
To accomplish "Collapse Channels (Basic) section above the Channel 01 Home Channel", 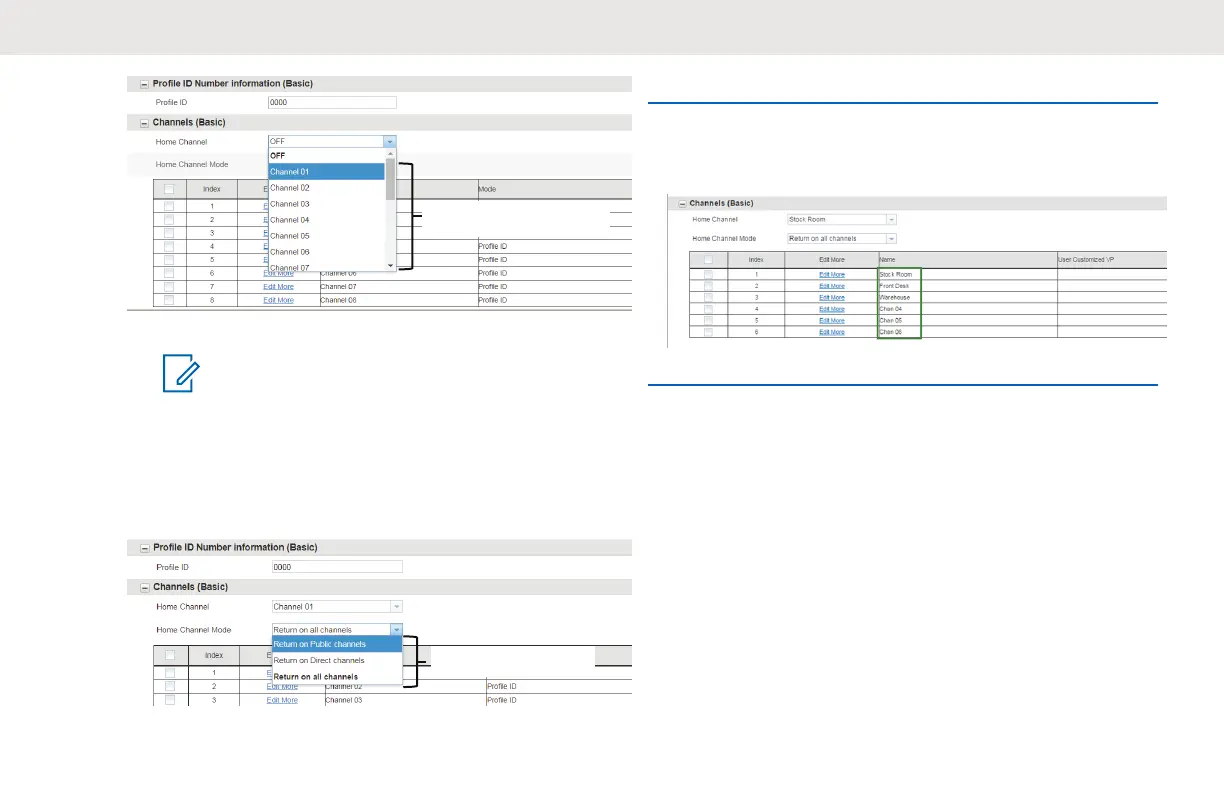I will pyautogui.click(x=144, y=587).
